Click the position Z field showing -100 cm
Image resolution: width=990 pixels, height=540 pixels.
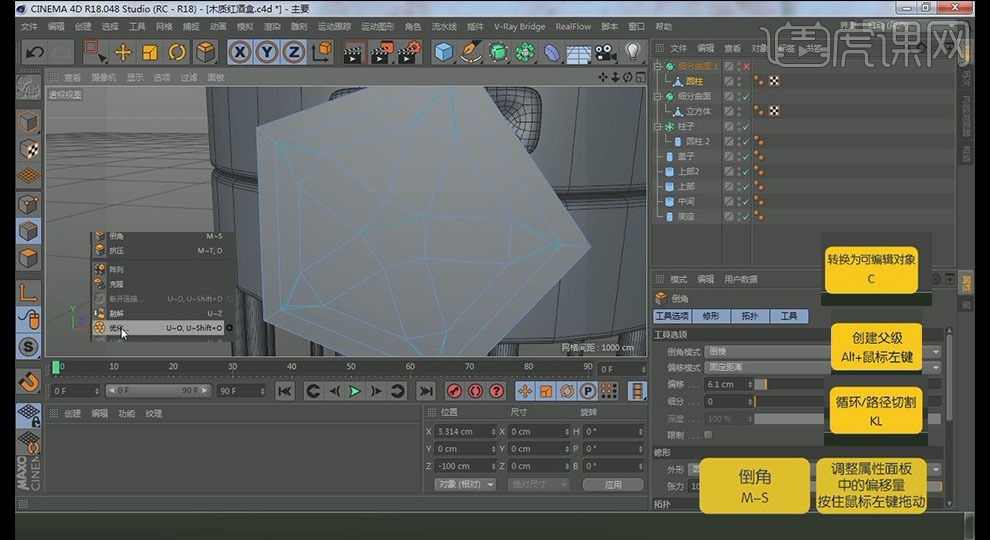coord(466,466)
